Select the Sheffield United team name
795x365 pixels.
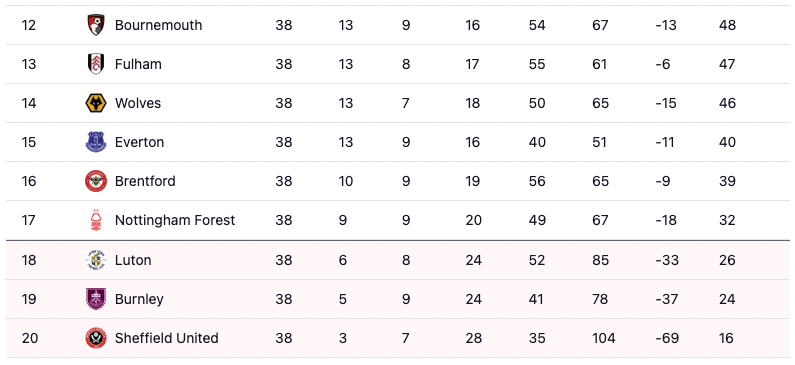166,338
